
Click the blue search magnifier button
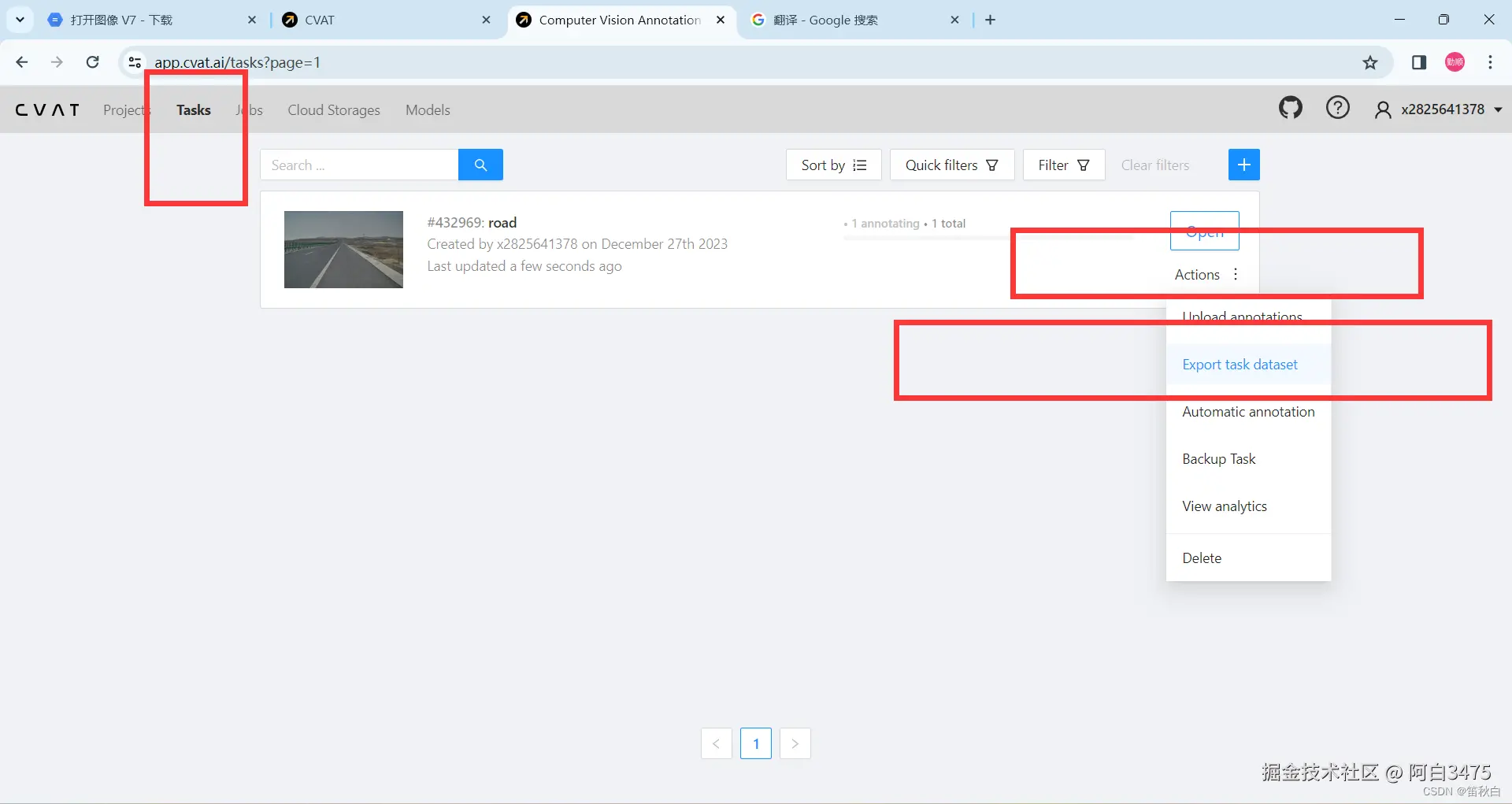coord(480,165)
